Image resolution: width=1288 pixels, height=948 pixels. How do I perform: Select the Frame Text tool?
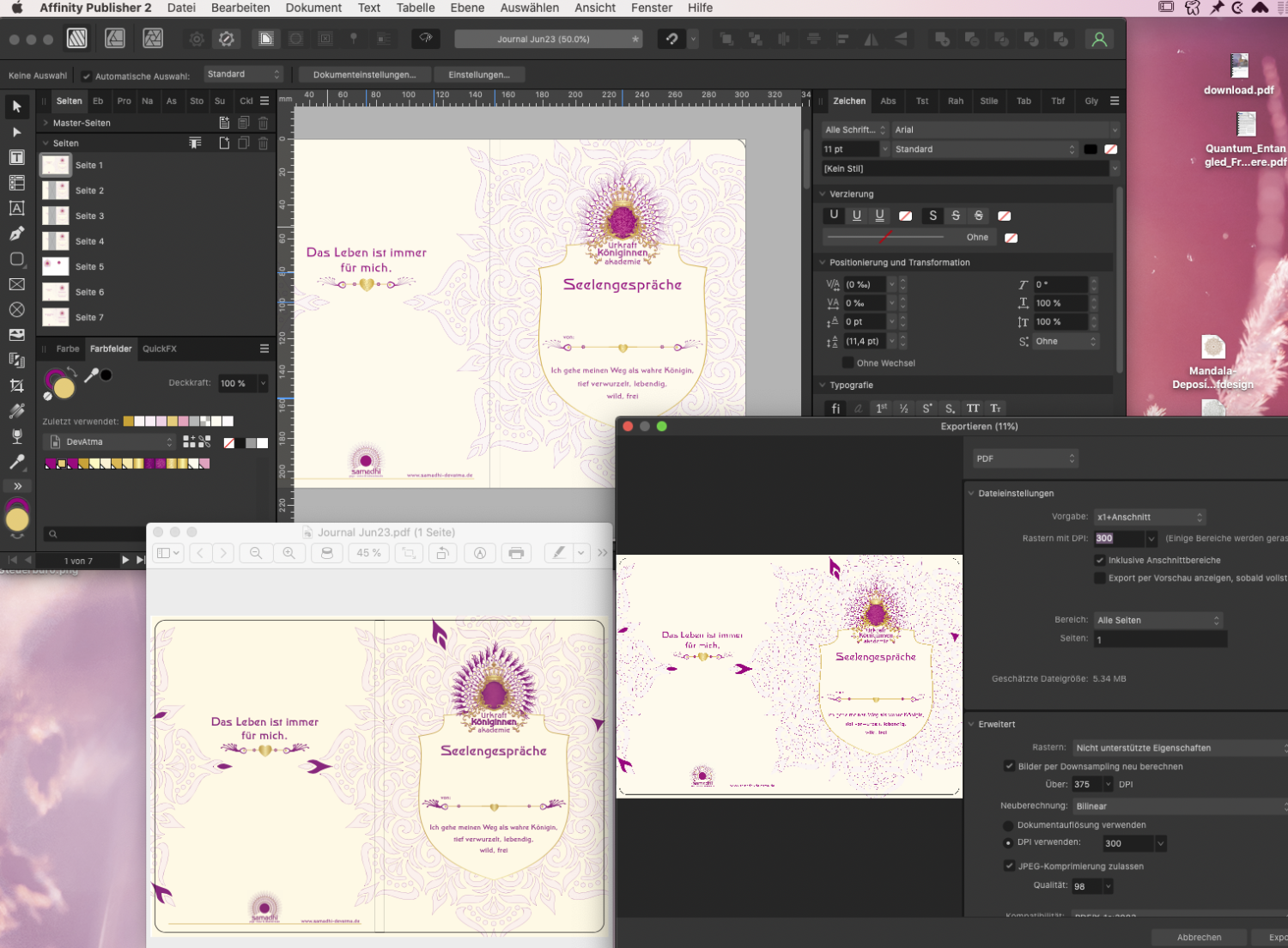click(16, 157)
